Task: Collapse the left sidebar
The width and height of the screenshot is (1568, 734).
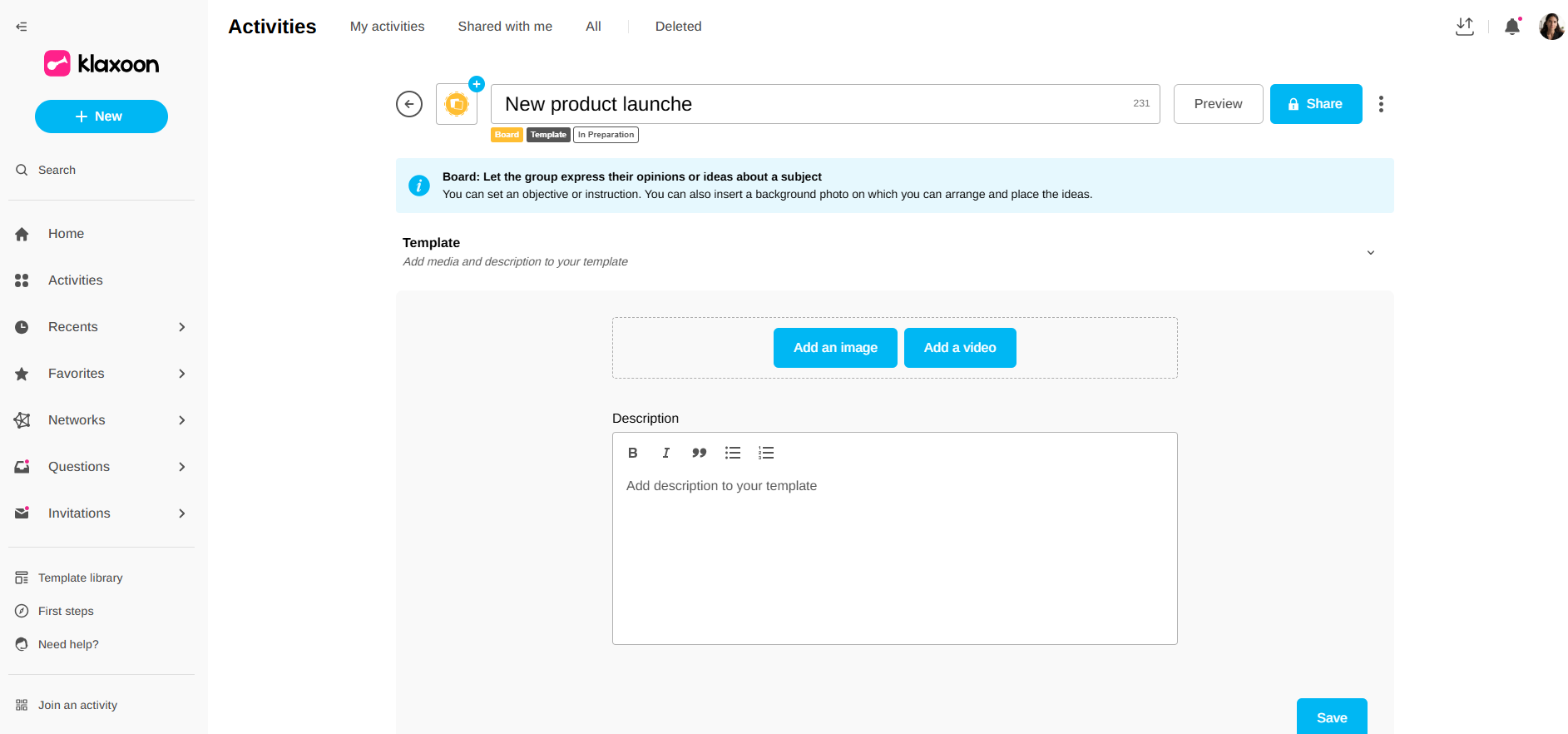Action: (22, 27)
